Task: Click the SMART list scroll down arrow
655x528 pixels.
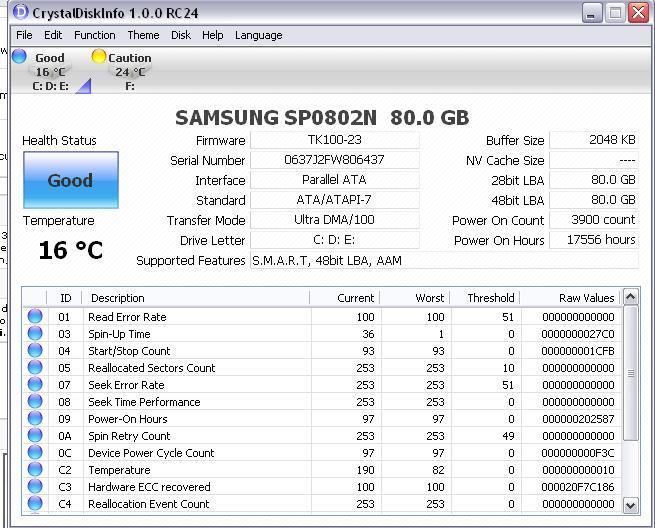Action: pyautogui.click(x=631, y=506)
